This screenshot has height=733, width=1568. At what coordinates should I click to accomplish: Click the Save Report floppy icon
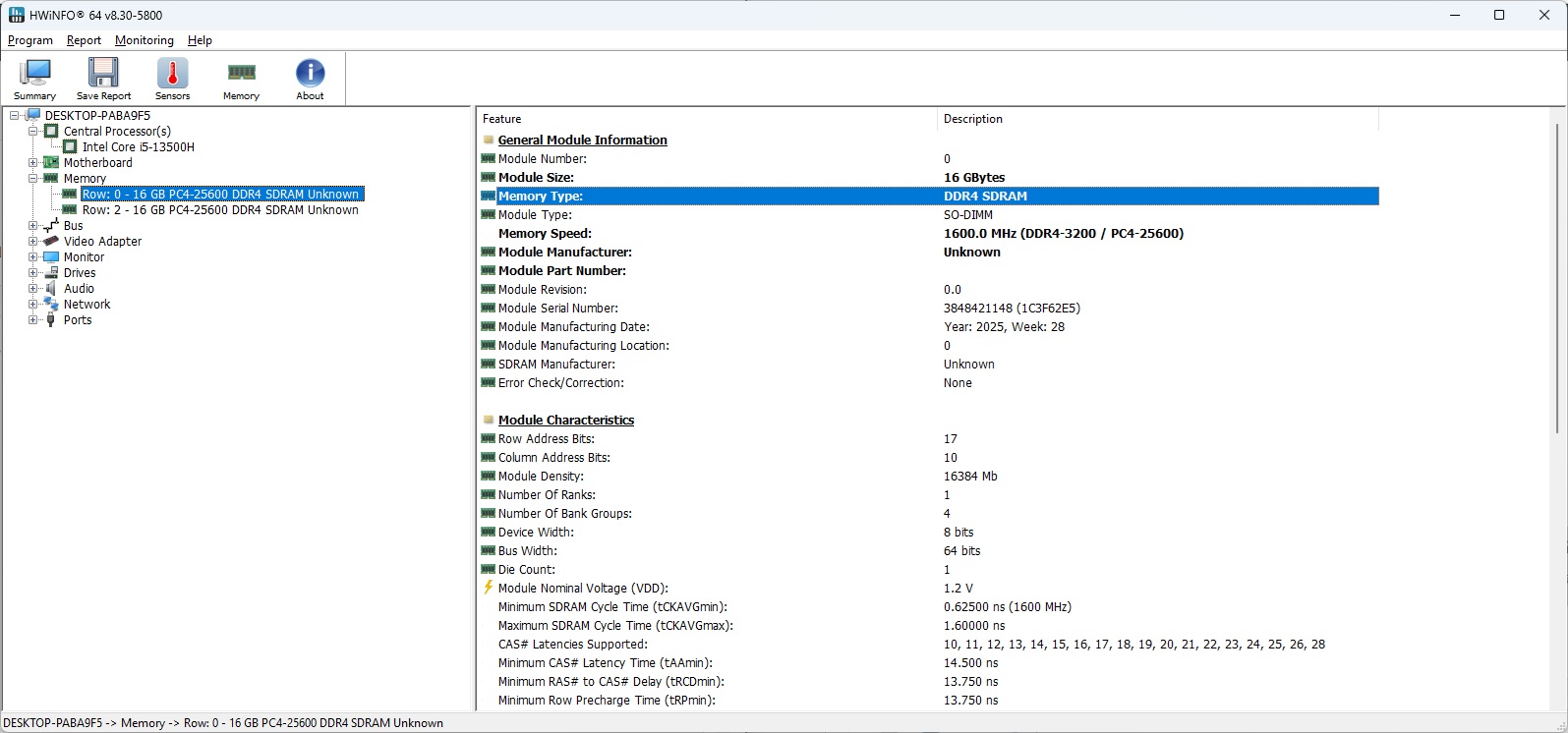coord(103,75)
